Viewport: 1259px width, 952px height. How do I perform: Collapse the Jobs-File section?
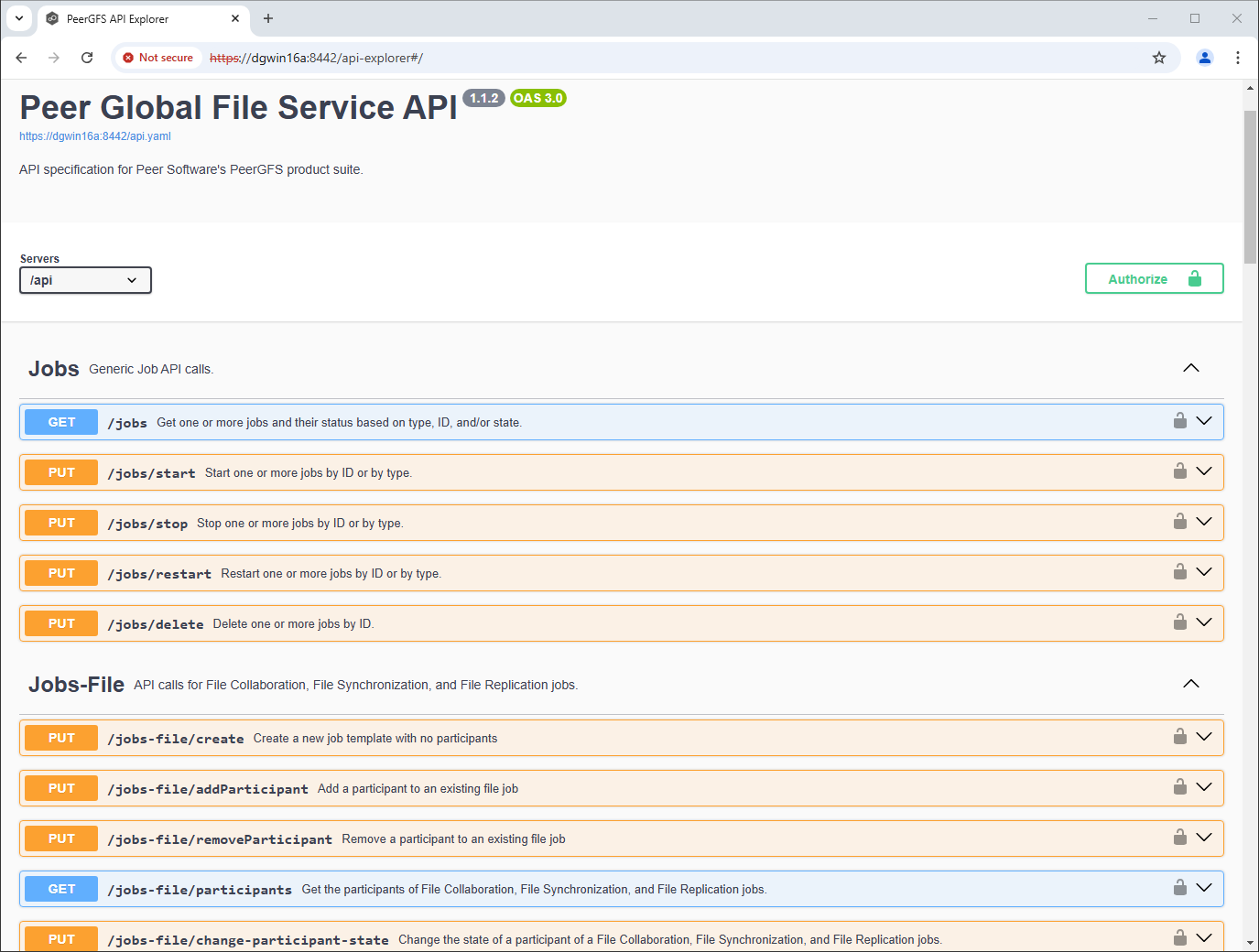pos(1190,684)
